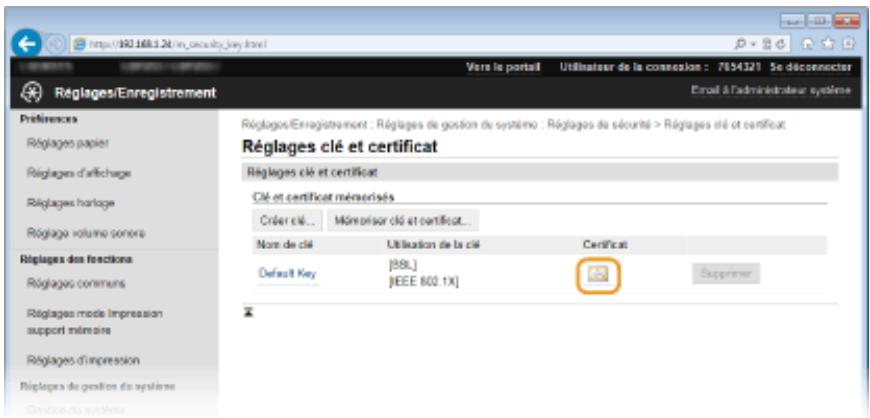Open Réglages horloge in sidebar
Screen dimensions: 870x418
(70, 203)
